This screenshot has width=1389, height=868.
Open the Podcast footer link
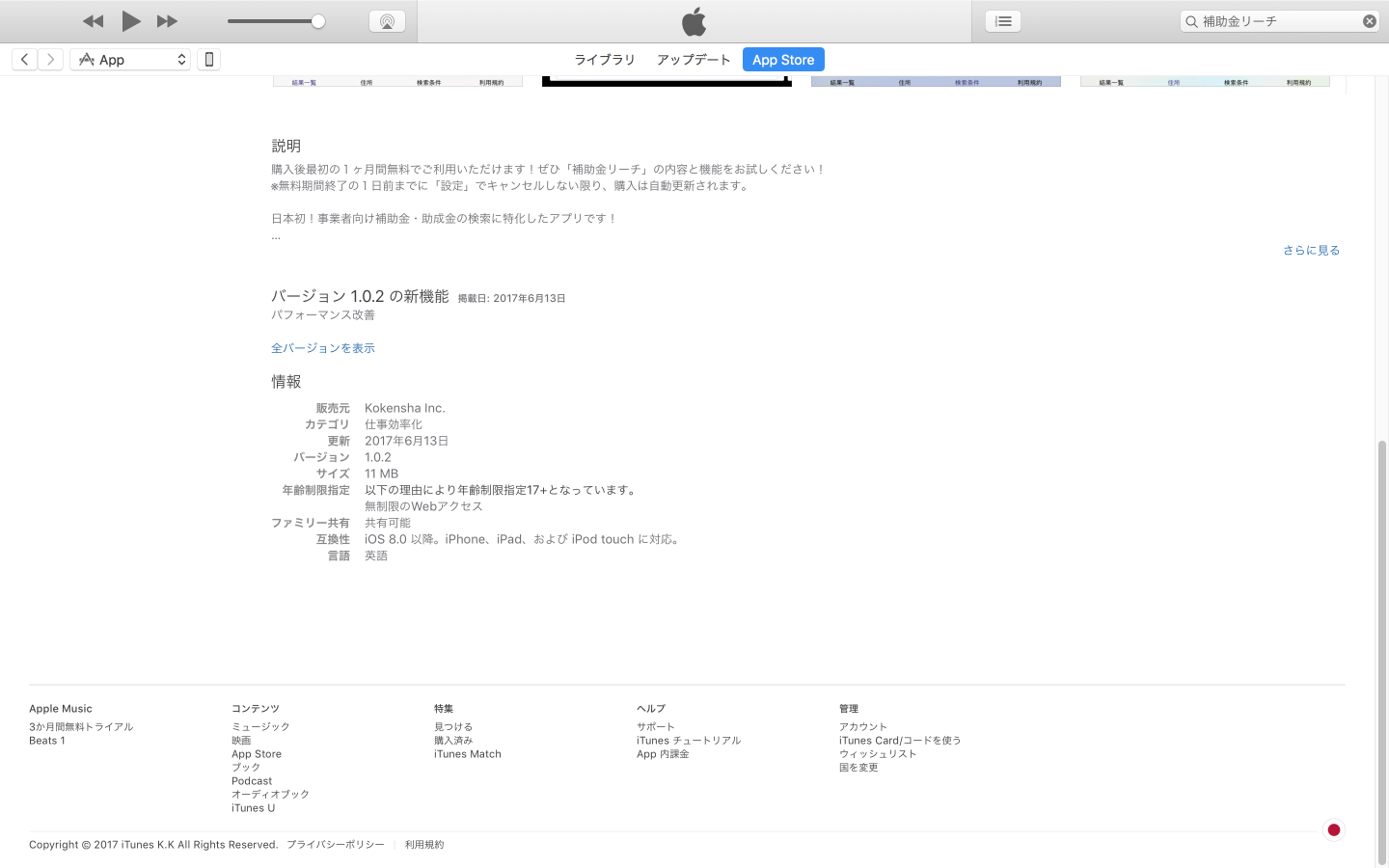252,781
